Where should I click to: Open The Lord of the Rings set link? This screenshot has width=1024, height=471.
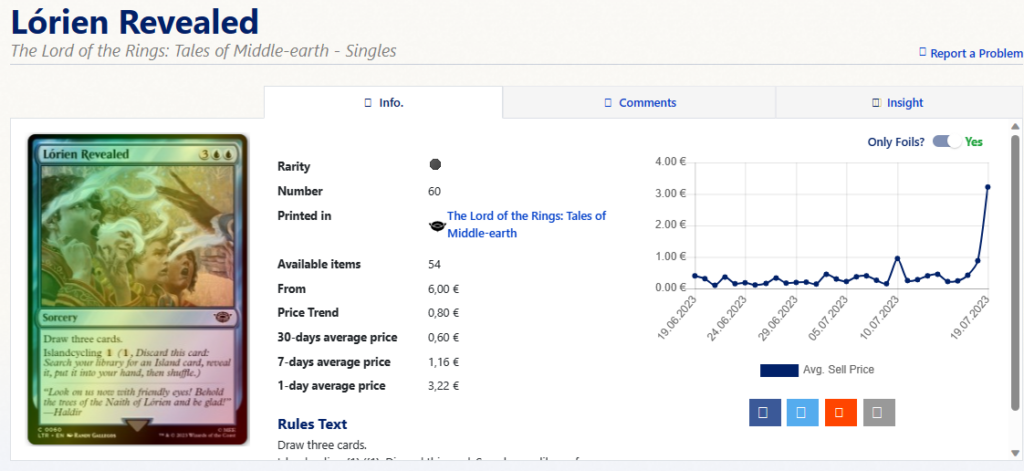tap(526, 224)
